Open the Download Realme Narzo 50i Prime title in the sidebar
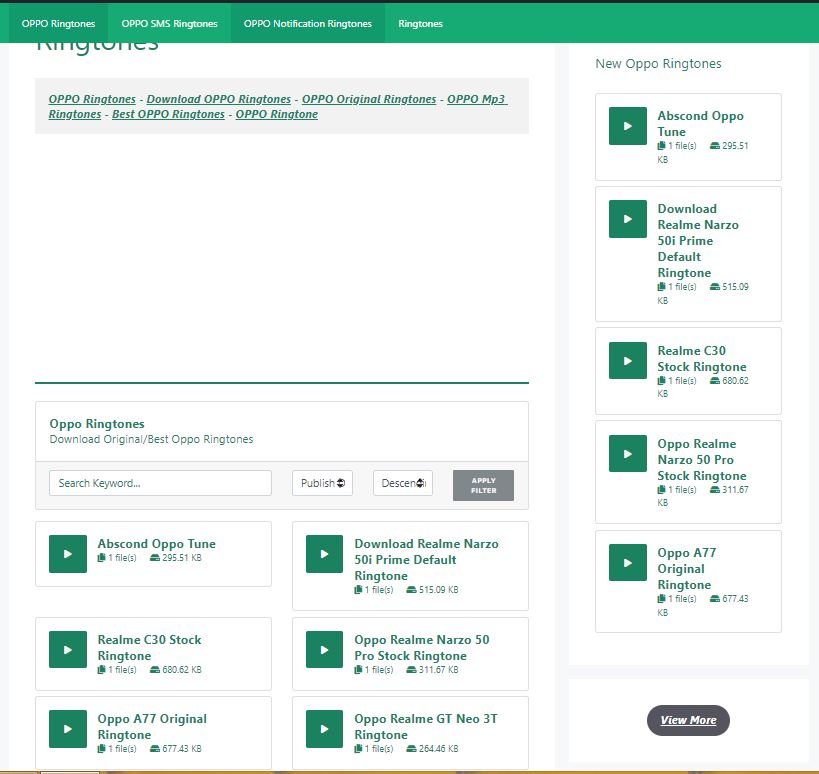The image size is (819, 774). coord(698,241)
